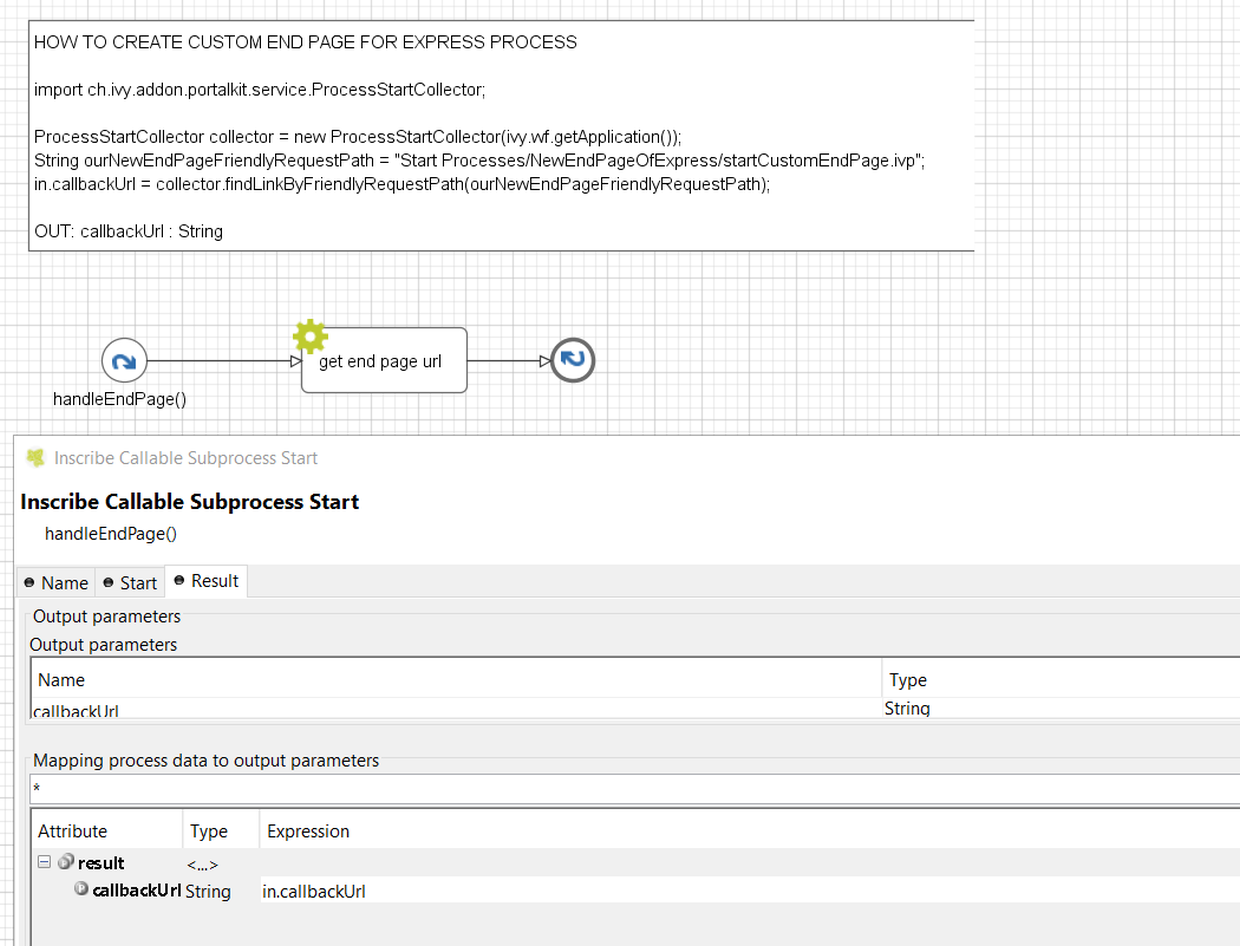
Task: Select the handleEndPage() label under start event
Action: [120, 399]
